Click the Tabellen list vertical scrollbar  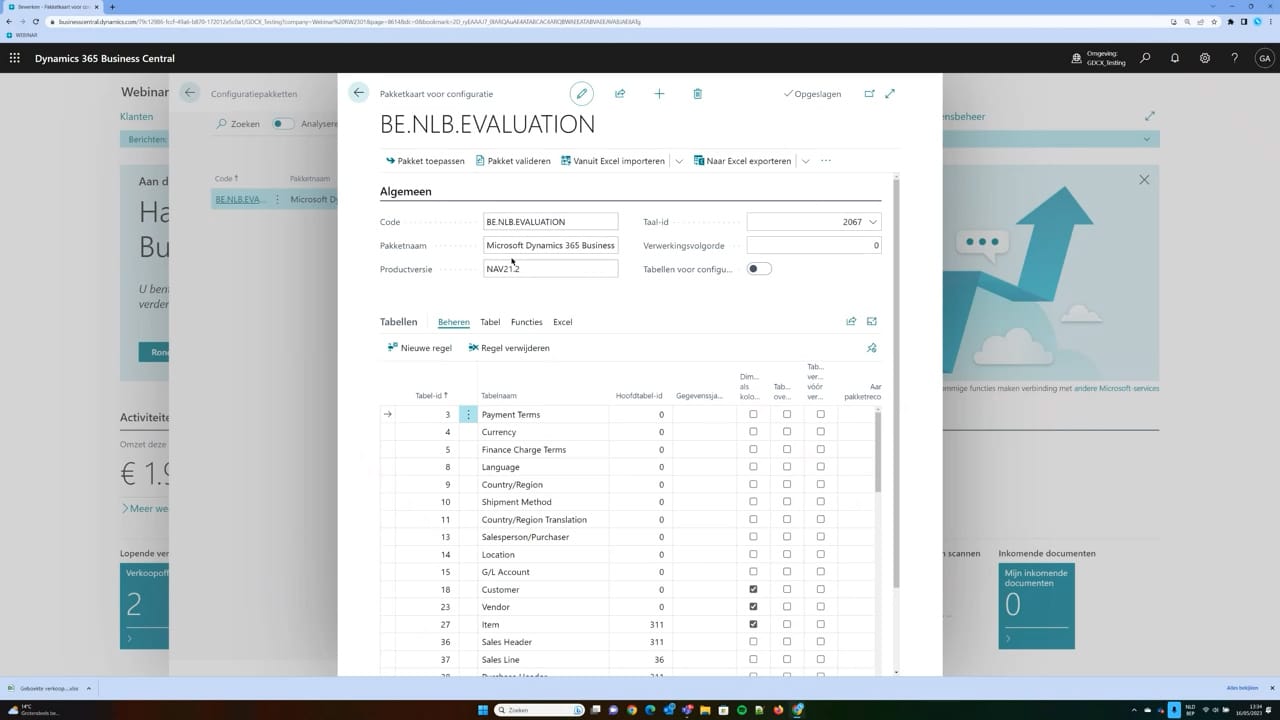point(878,450)
